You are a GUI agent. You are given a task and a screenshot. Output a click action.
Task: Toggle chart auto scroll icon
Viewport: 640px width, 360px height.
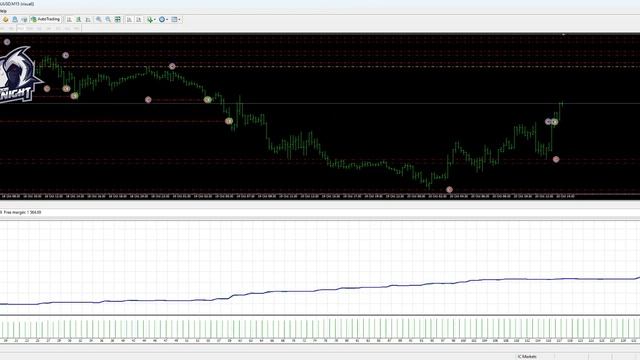click(x=129, y=19)
